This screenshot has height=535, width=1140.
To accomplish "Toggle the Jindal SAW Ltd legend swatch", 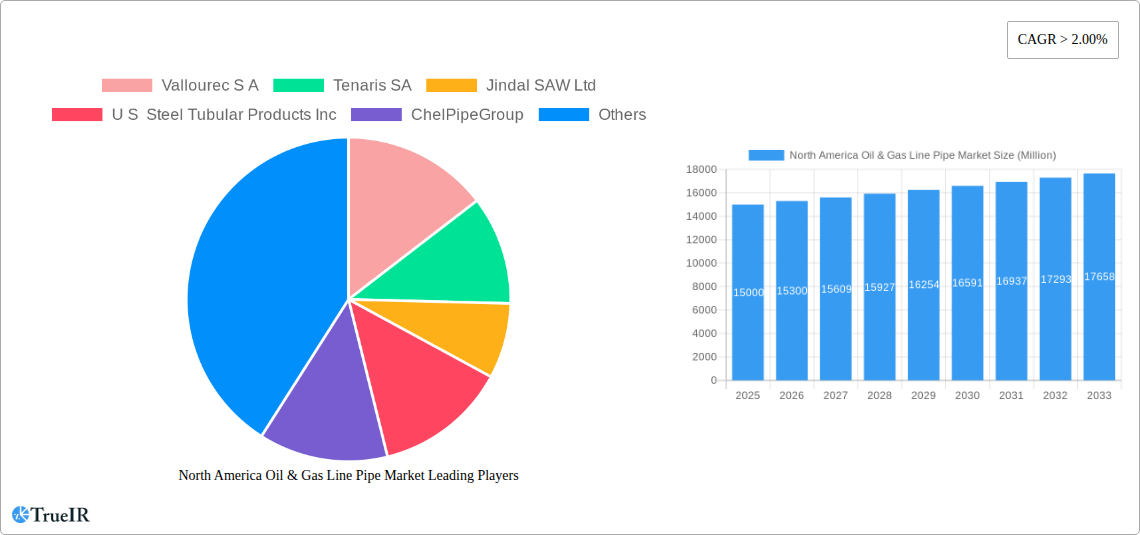I will [451, 86].
